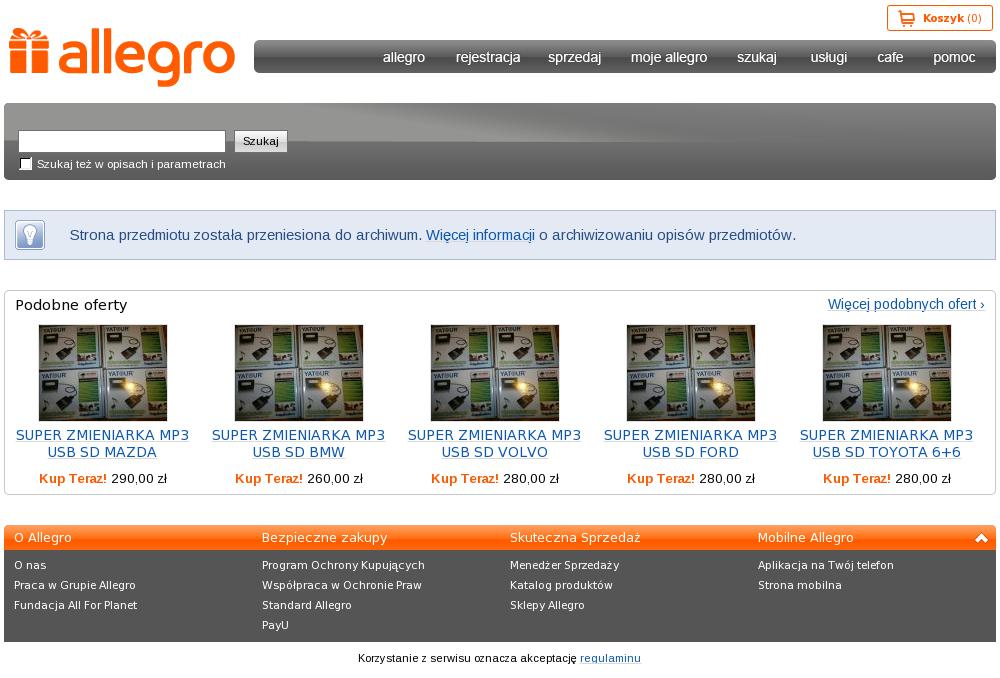Visit 'Fundacja All For Planet' link
Viewport: 1000px width, 678px height.
75,605
